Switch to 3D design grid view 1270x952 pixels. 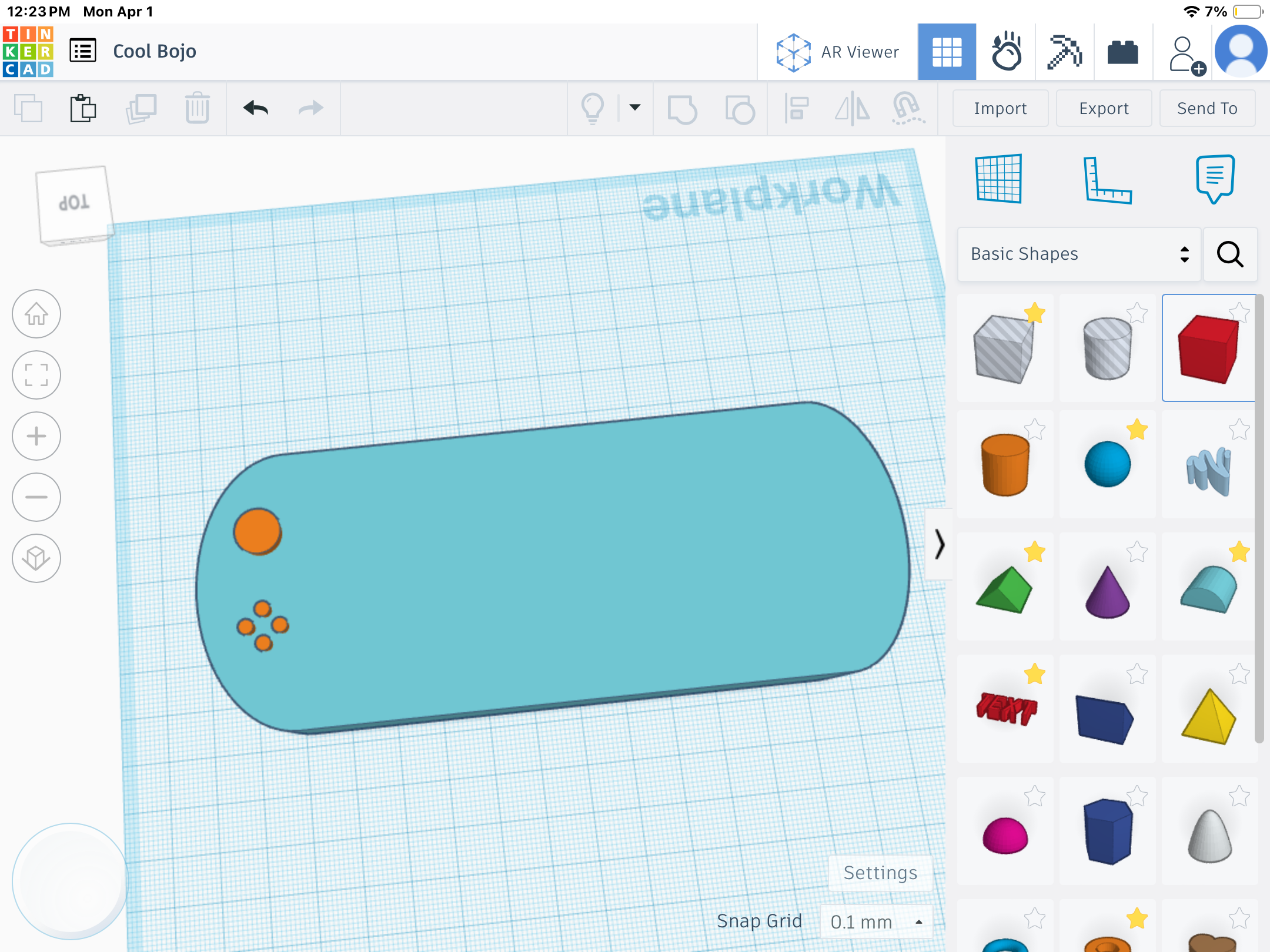pyautogui.click(x=947, y=52)
